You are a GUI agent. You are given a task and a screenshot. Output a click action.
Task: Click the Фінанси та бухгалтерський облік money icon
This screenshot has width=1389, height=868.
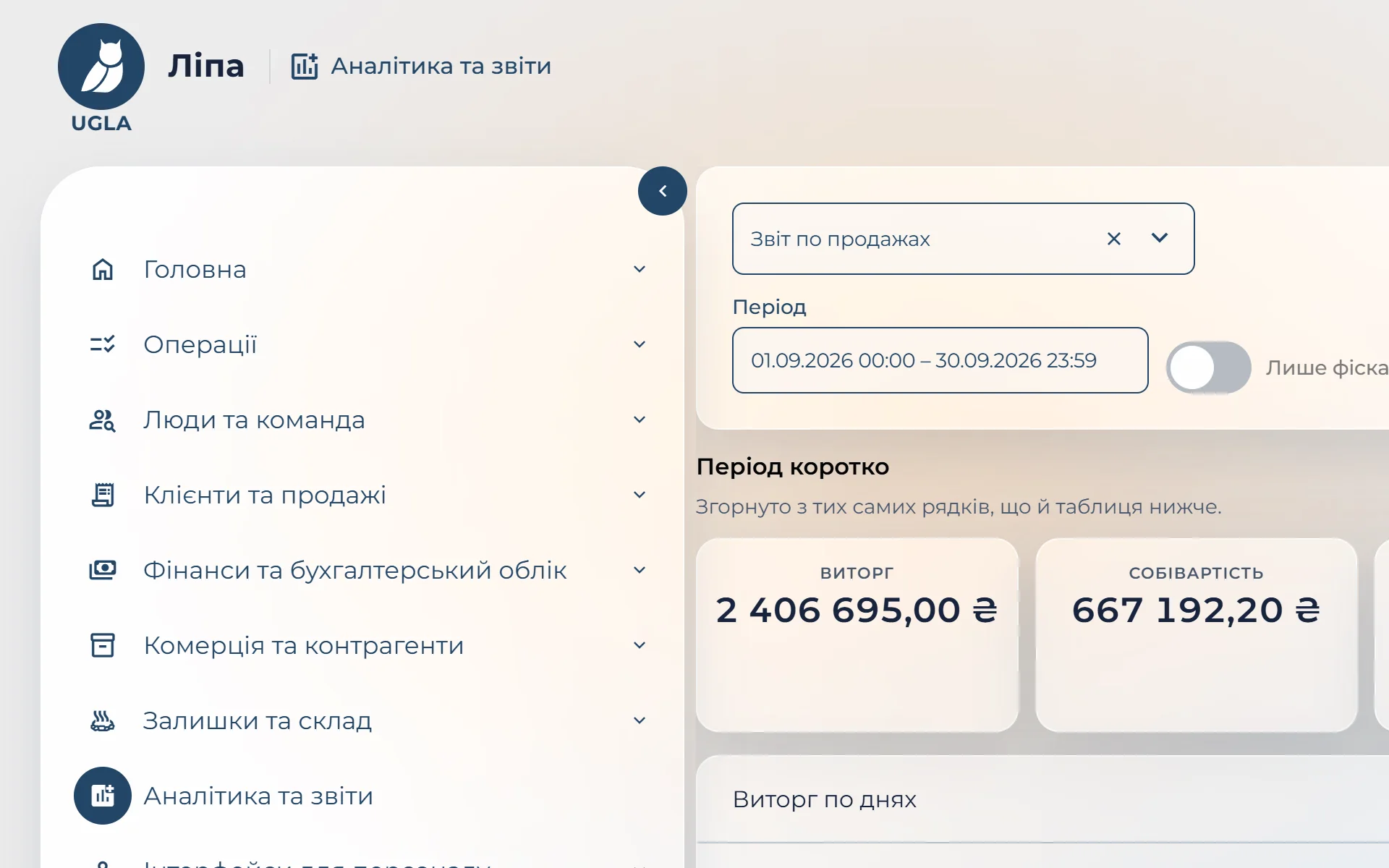(x=103, y=570)
